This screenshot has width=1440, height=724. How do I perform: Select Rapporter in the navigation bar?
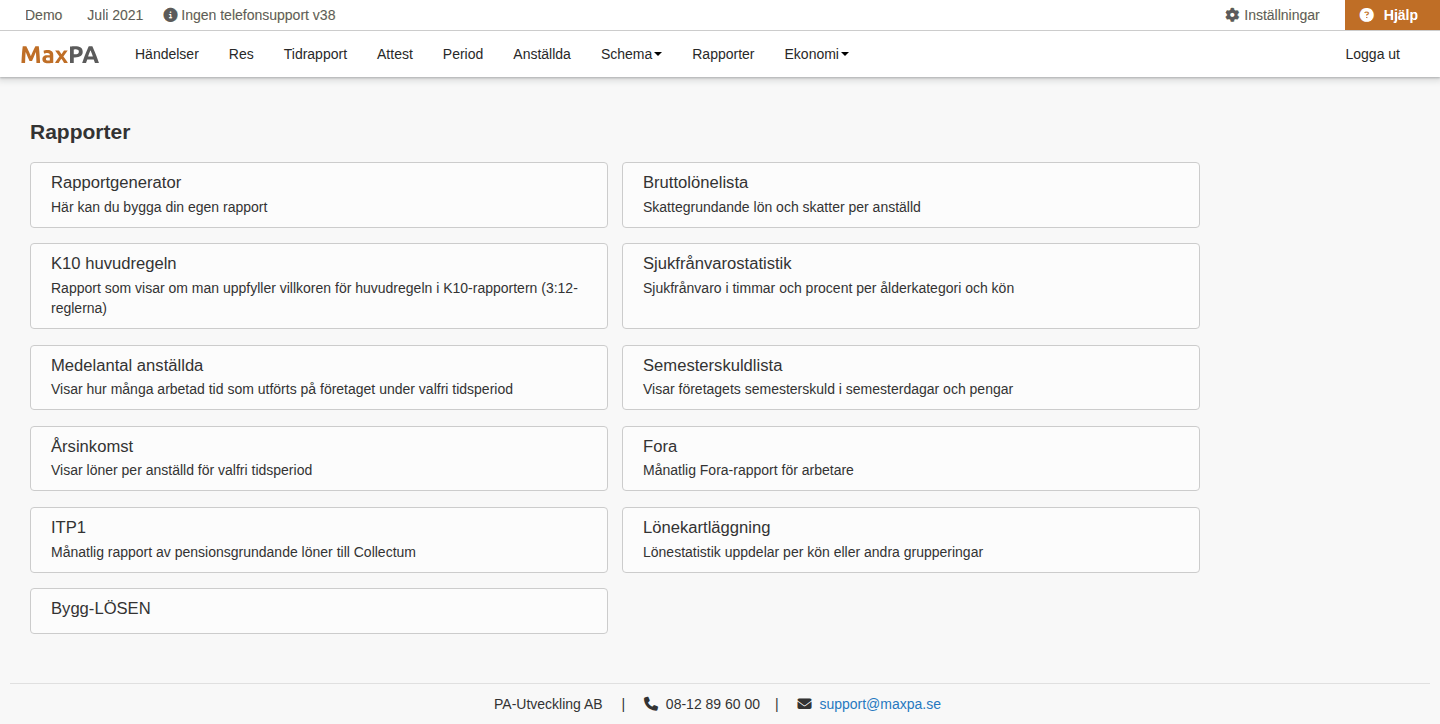pyautogui.click(x=723, y=54)
